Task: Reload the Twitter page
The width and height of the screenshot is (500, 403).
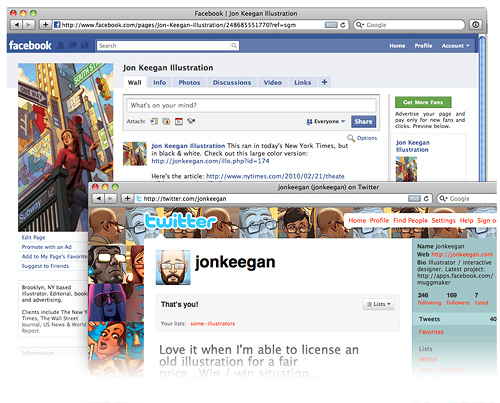Action: 426,199
